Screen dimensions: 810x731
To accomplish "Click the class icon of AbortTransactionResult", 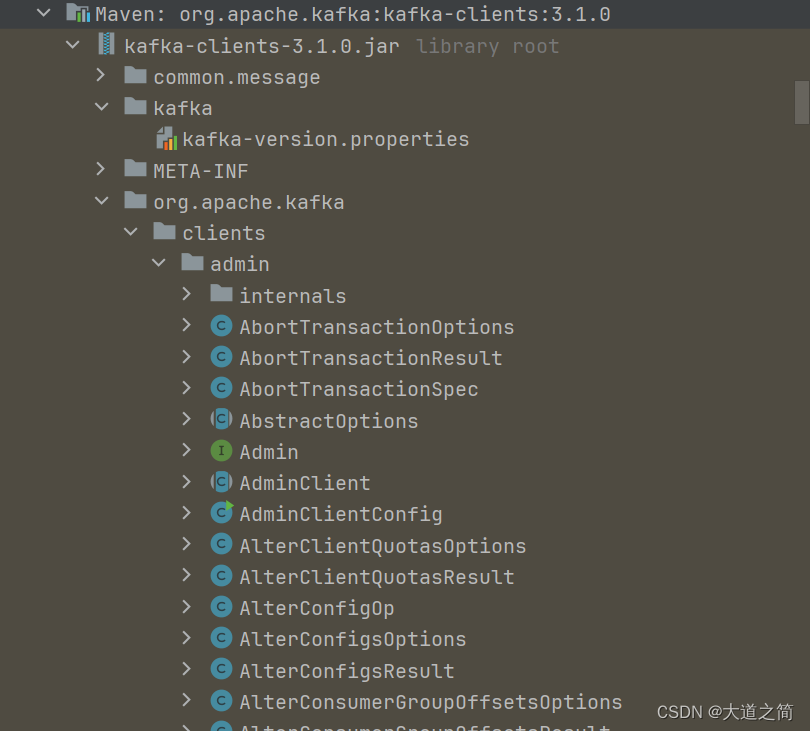I will pos(221,357).
